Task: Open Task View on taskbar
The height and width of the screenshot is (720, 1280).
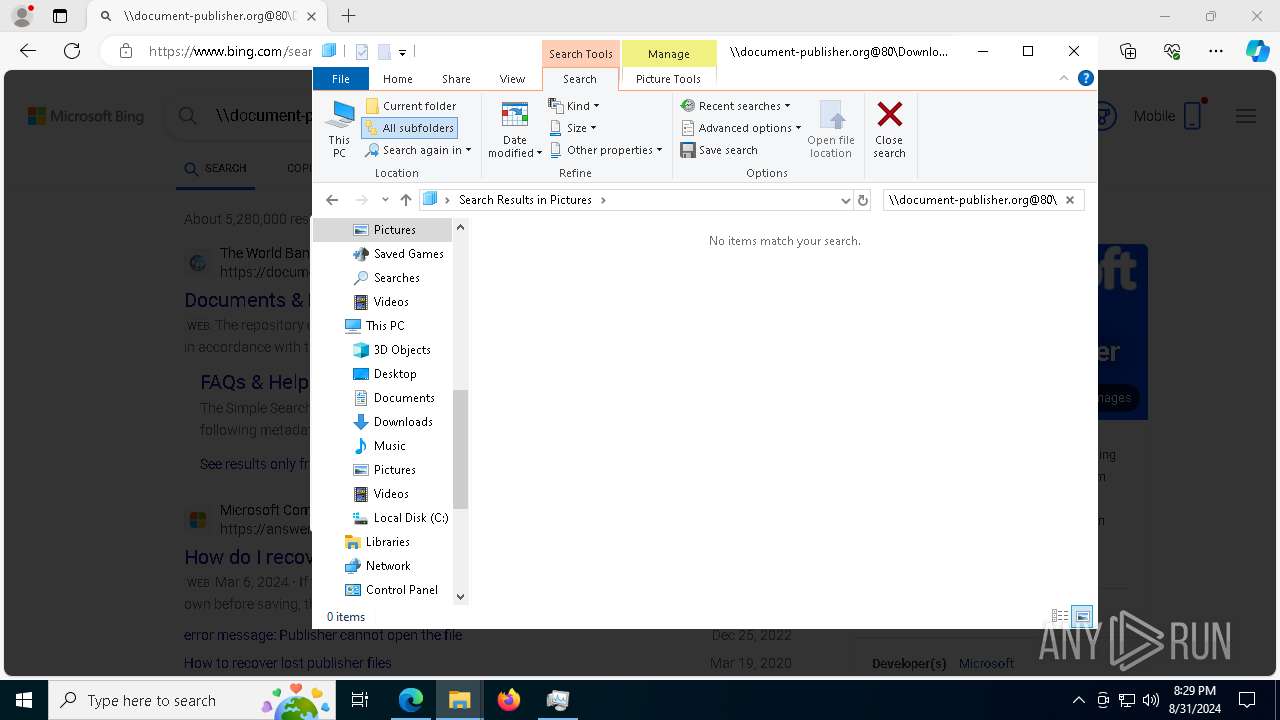Action: [x=360, y=700]
